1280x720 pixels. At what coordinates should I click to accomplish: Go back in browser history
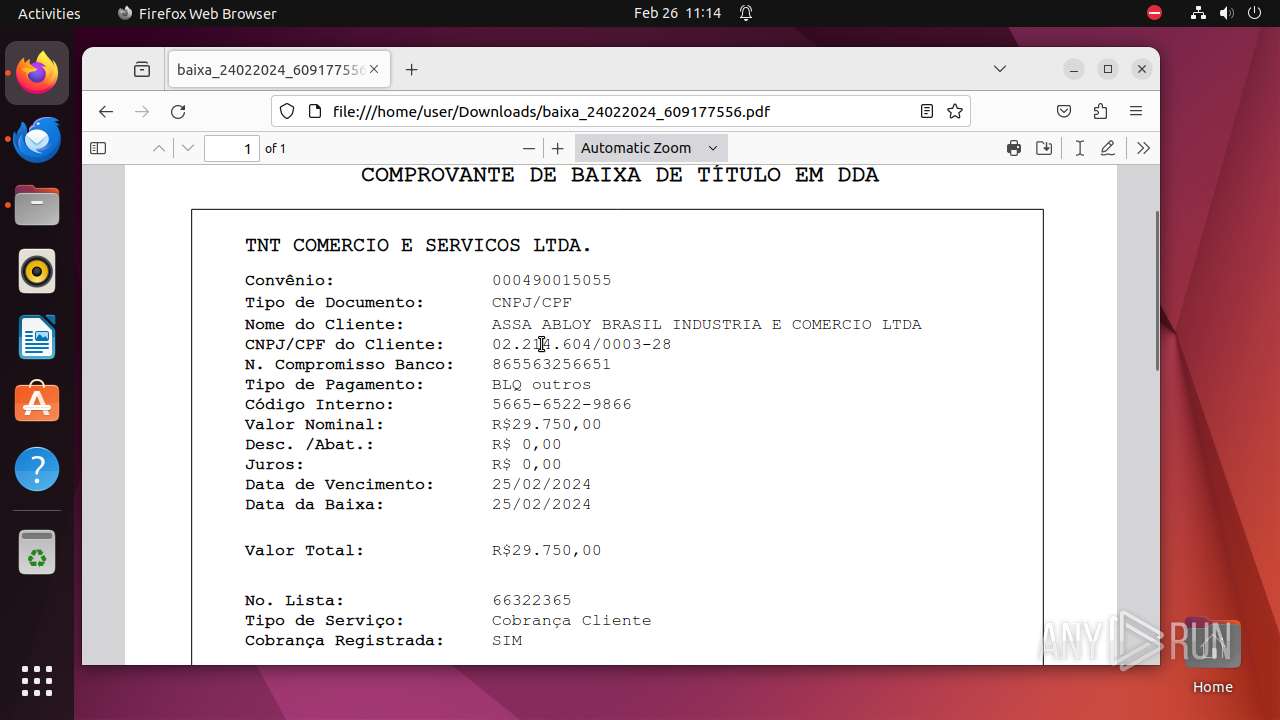pos(106,111)
